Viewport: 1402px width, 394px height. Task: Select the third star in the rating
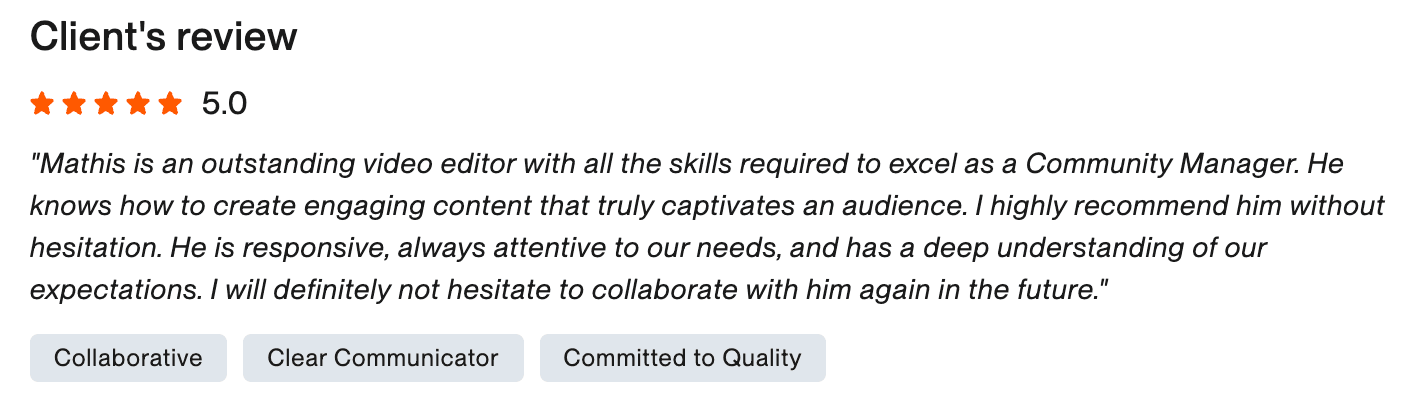(106, 103)
